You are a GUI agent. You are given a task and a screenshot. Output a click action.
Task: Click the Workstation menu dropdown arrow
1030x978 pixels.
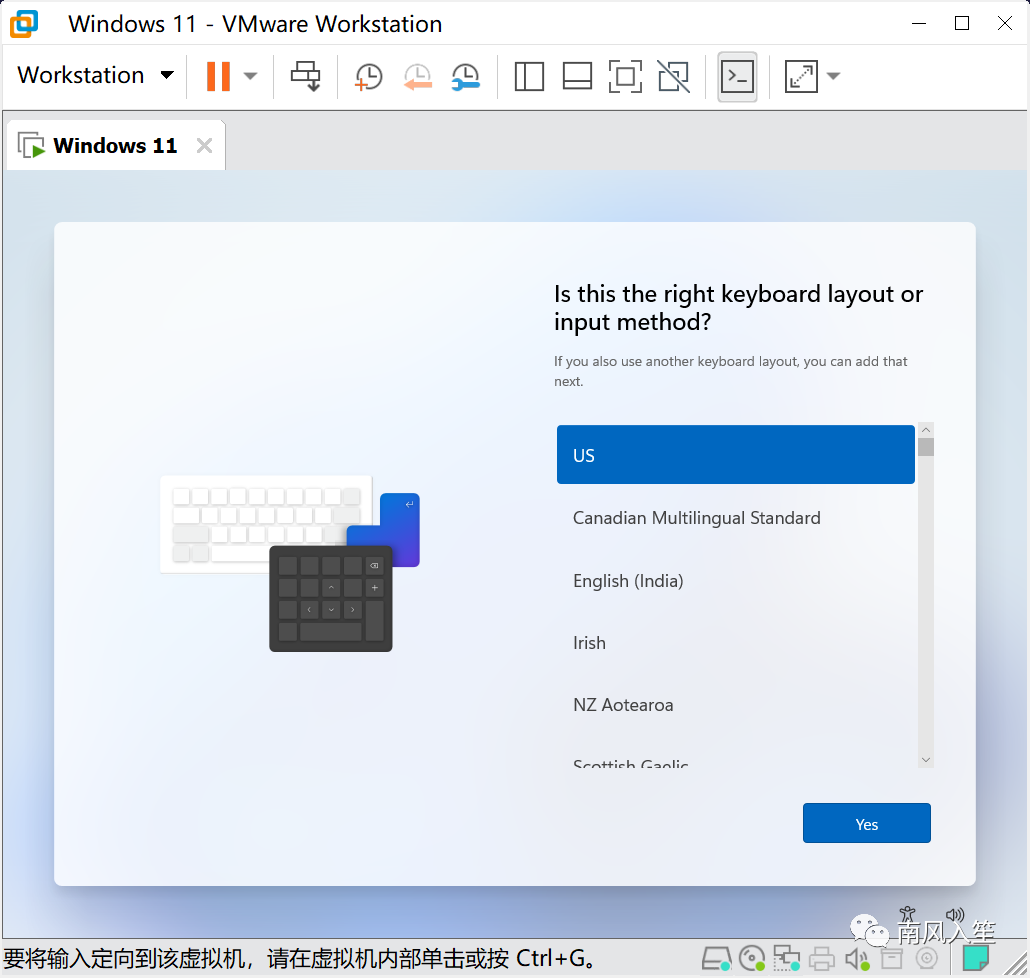coord(168,76)
